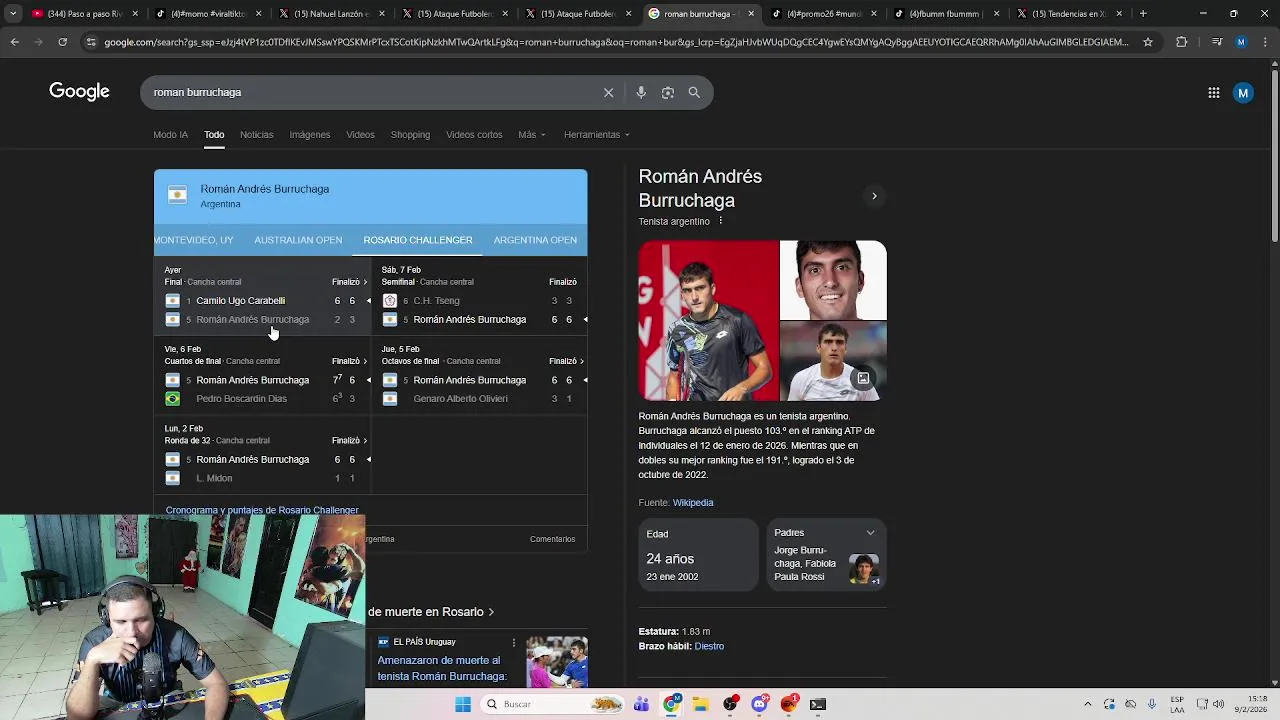Viewport: 1280px width, 720px height.
Task: Switch to the Paso a paso YouTube tab
Action: 84,14
